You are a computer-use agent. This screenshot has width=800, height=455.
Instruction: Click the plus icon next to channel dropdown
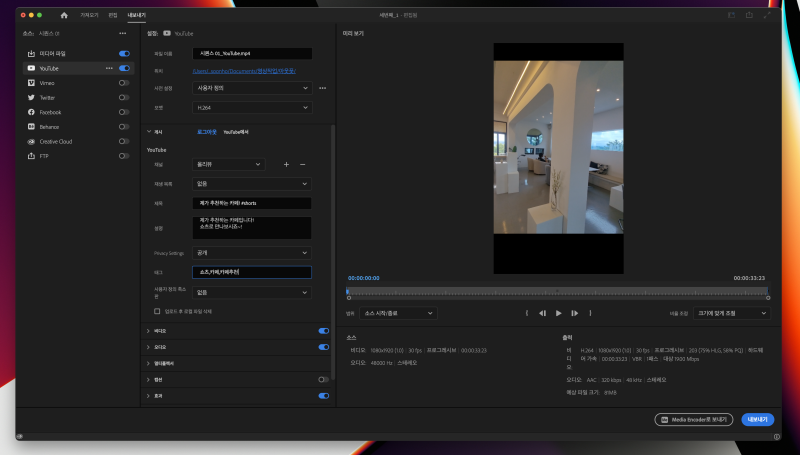tap(286, 164)
